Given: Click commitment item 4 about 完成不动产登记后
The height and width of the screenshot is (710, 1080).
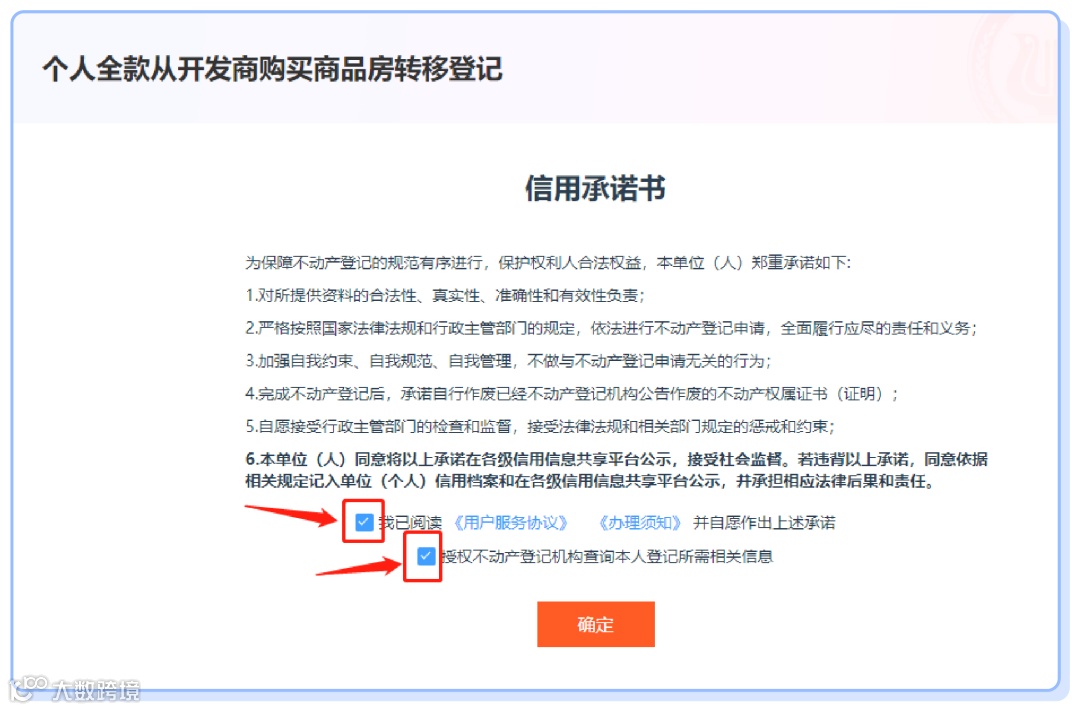Looking at the screenshot, I should (x=572, y=394).
